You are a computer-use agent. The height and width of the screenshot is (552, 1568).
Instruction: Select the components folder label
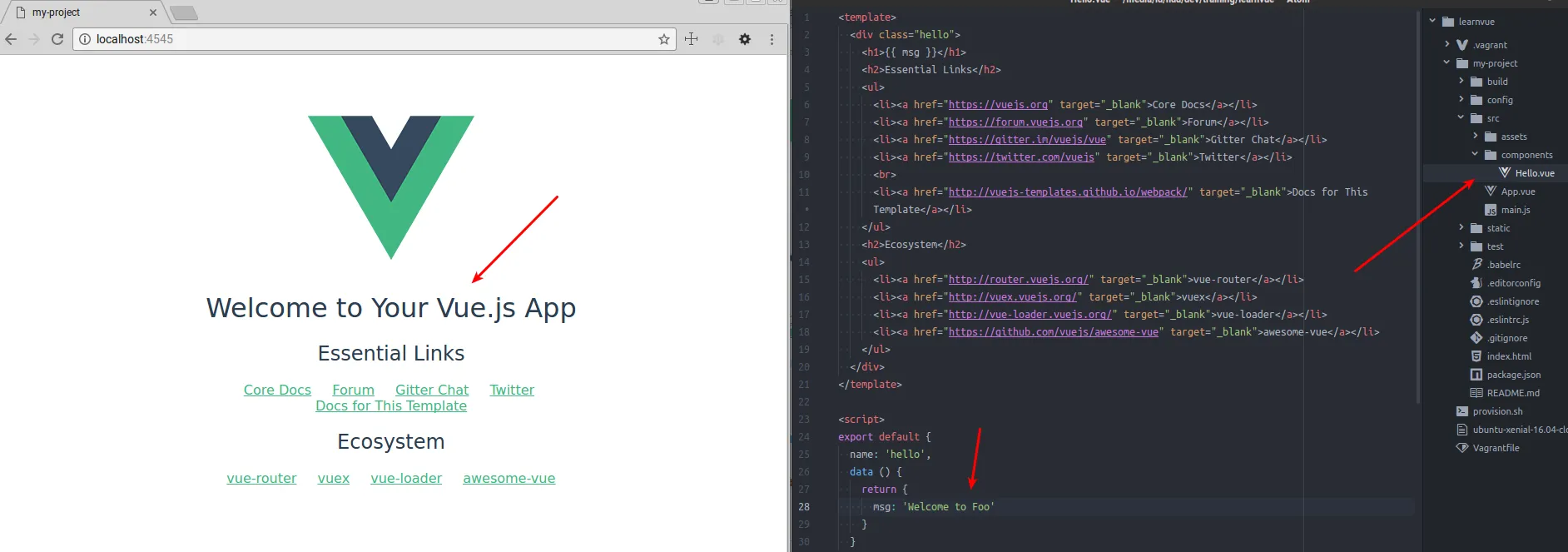pos(1527,155)
